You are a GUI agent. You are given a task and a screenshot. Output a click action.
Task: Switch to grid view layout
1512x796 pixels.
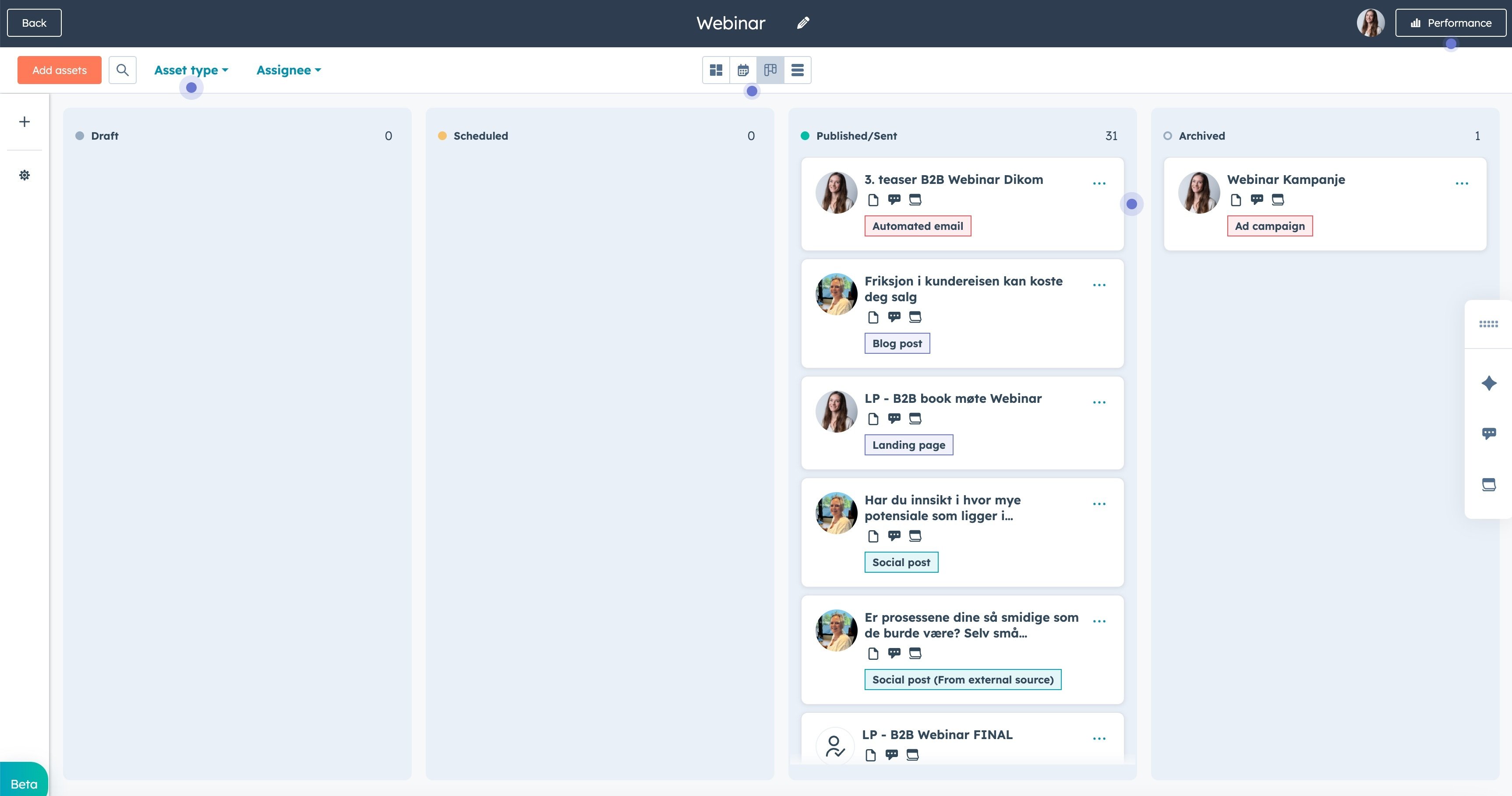(716, 70)
